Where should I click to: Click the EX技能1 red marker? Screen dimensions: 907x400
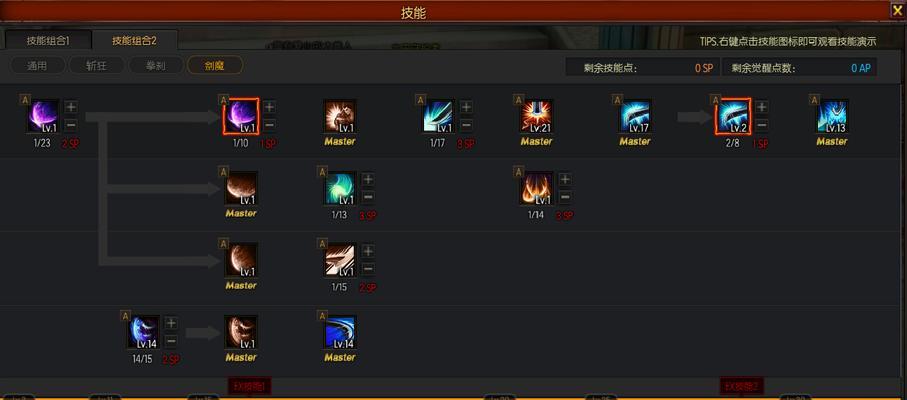249,386
